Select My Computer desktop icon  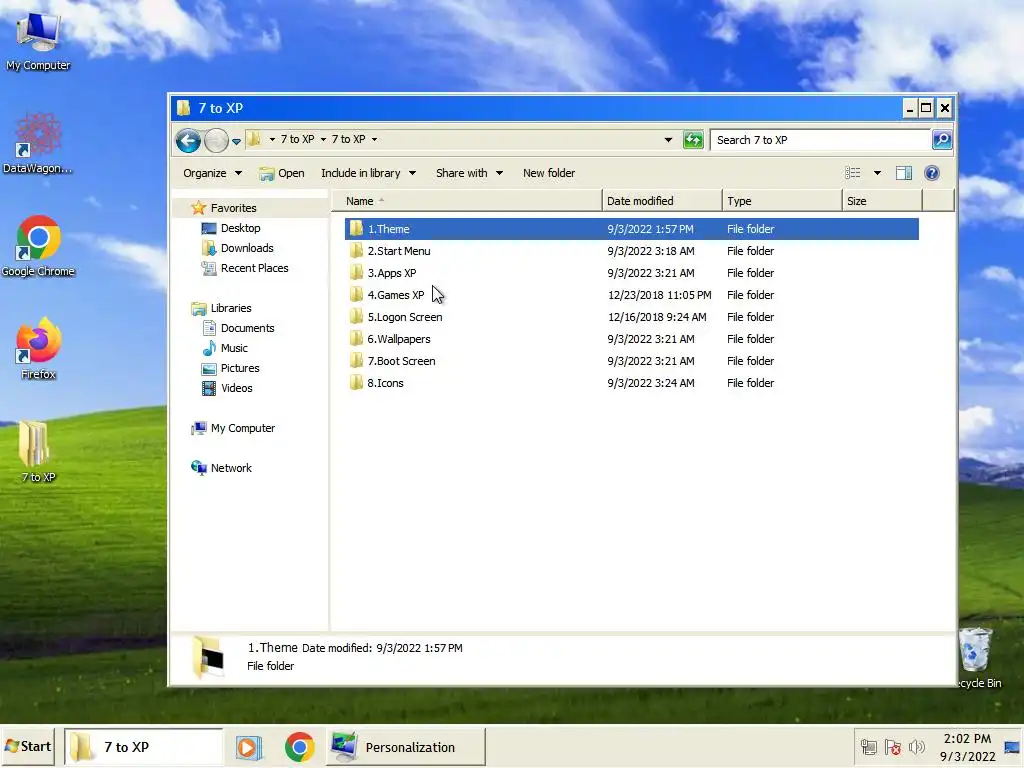pyautogui.click(x=38, y=42)
